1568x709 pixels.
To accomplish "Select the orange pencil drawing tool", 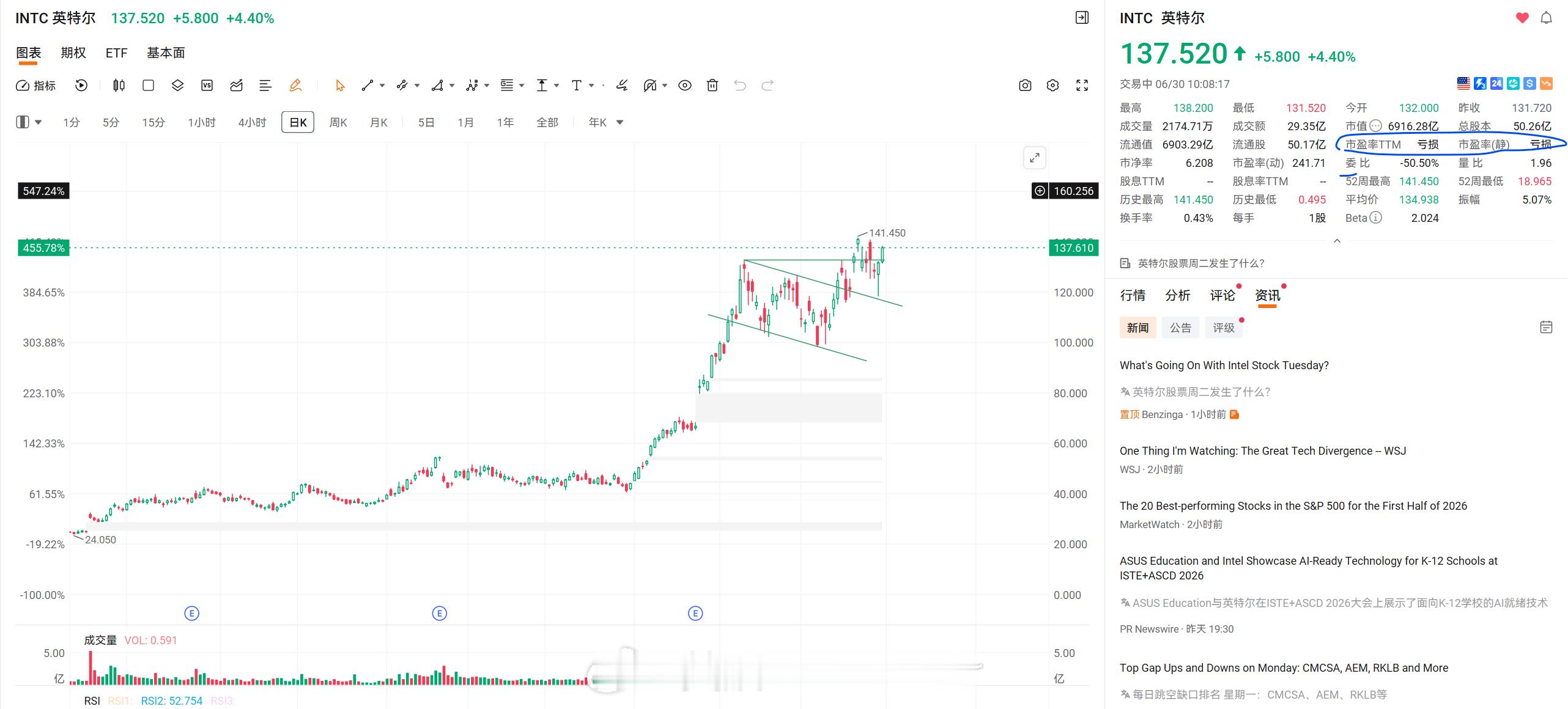I will (295, 86).
